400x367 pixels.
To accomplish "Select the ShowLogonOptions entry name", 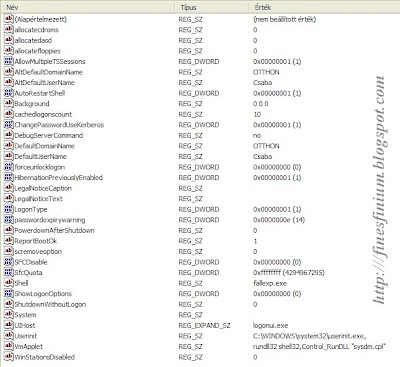I will point(43,293).
